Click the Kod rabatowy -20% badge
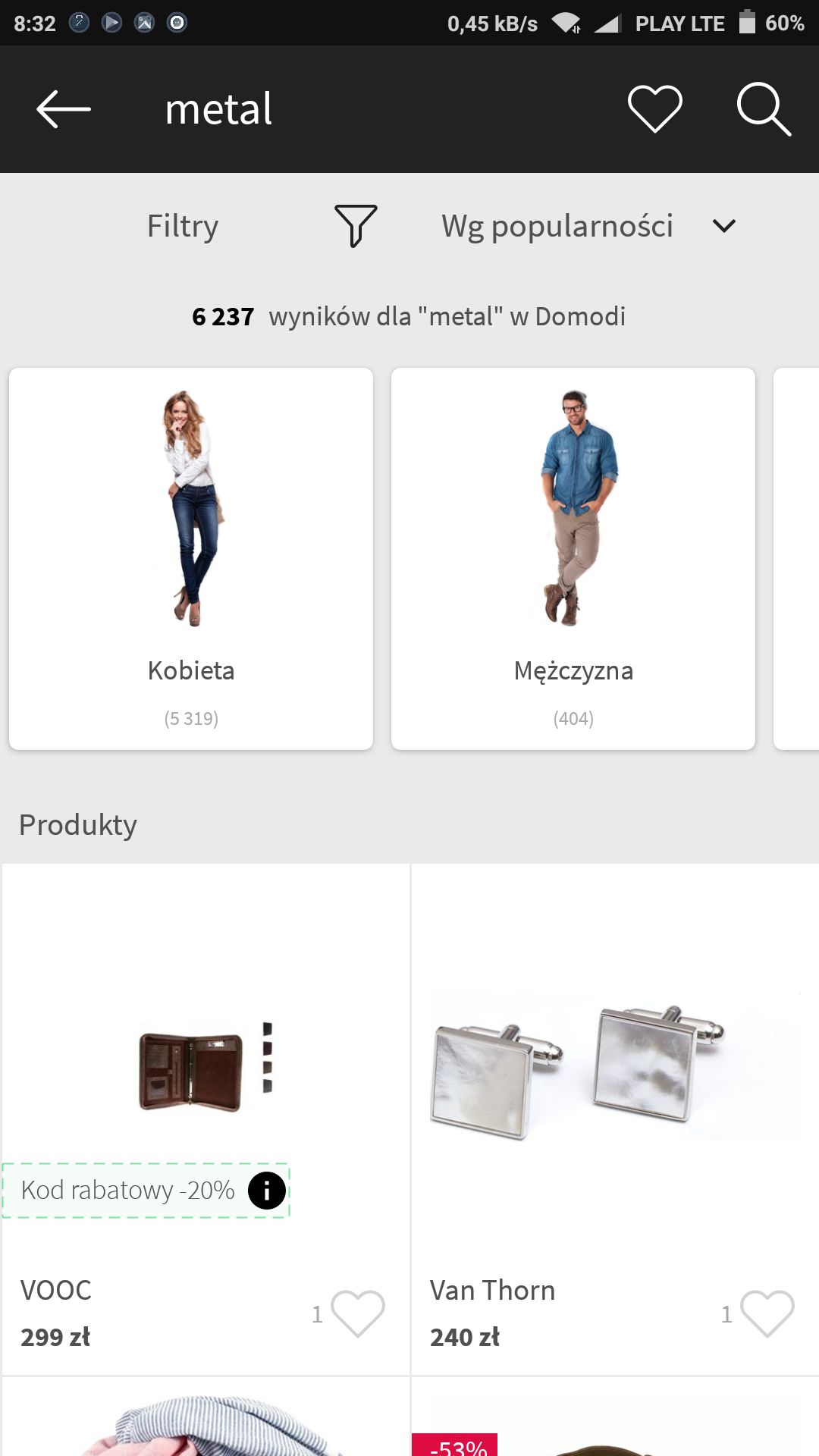This screenshot has width=819, height=1456. point(146,1191)
